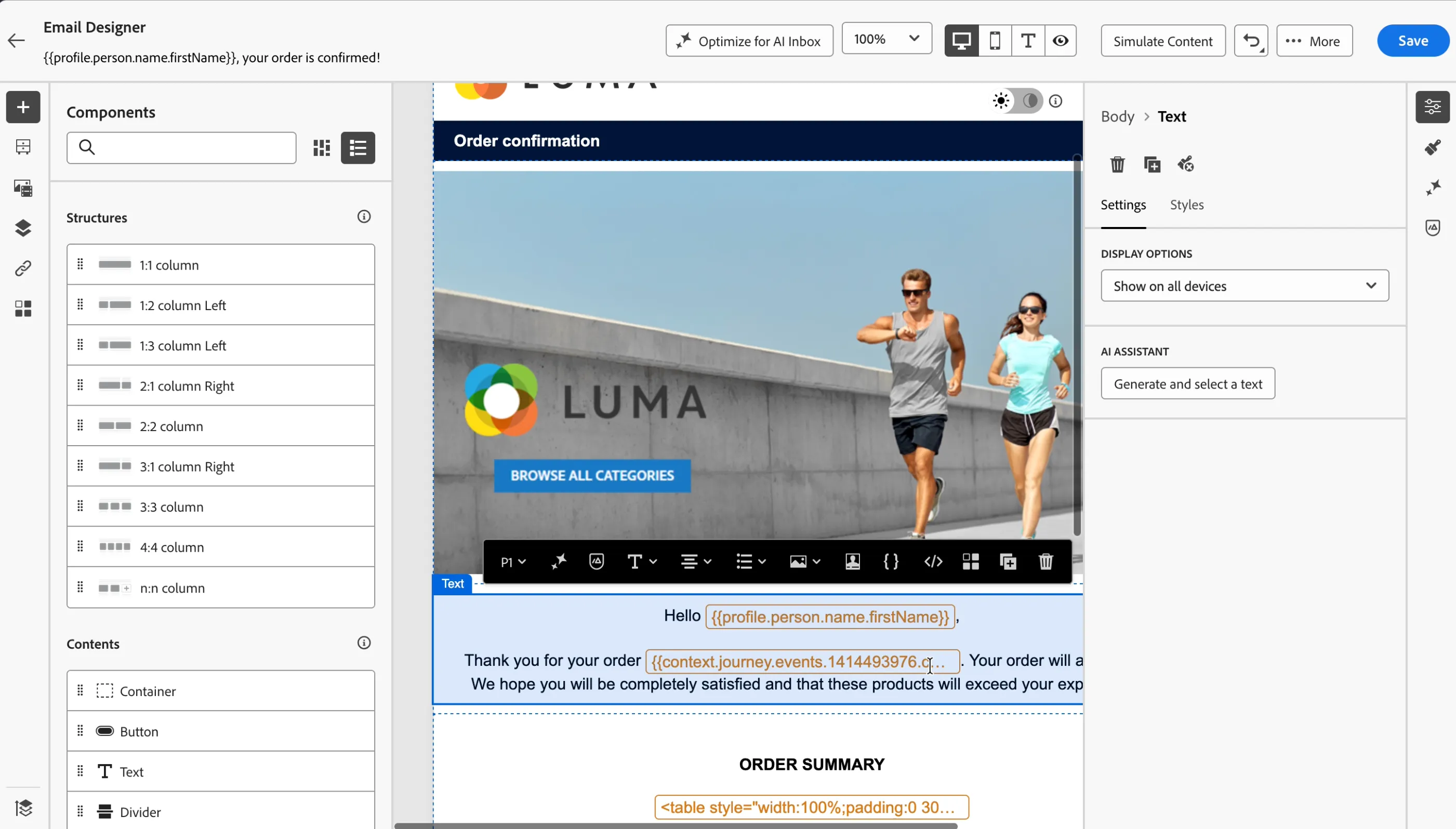1456x829 pixels.
Task: Open the text alignment dropdown
Action: pyautogui.click(x=696, y=562)
